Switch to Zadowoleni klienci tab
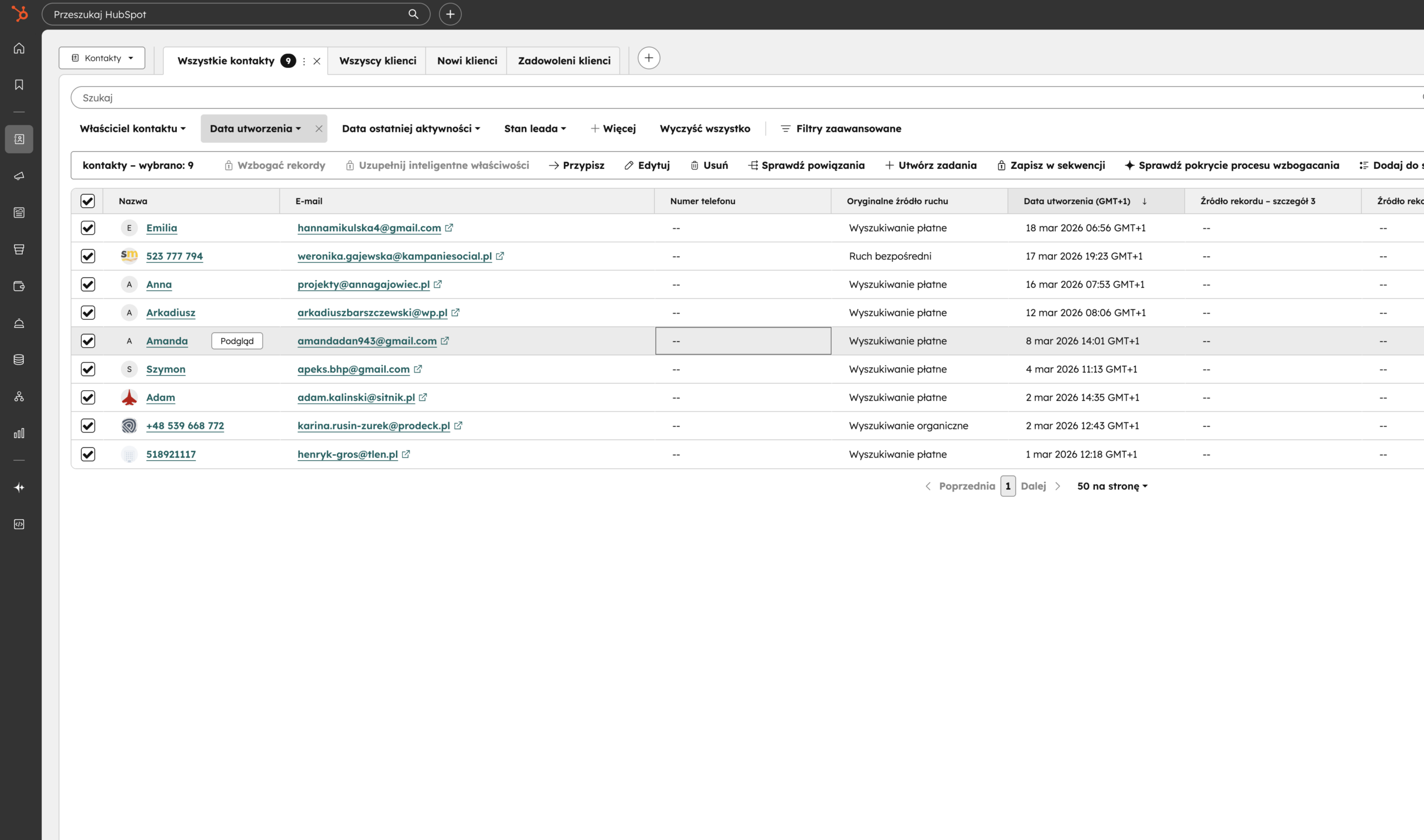 (564, 61)
